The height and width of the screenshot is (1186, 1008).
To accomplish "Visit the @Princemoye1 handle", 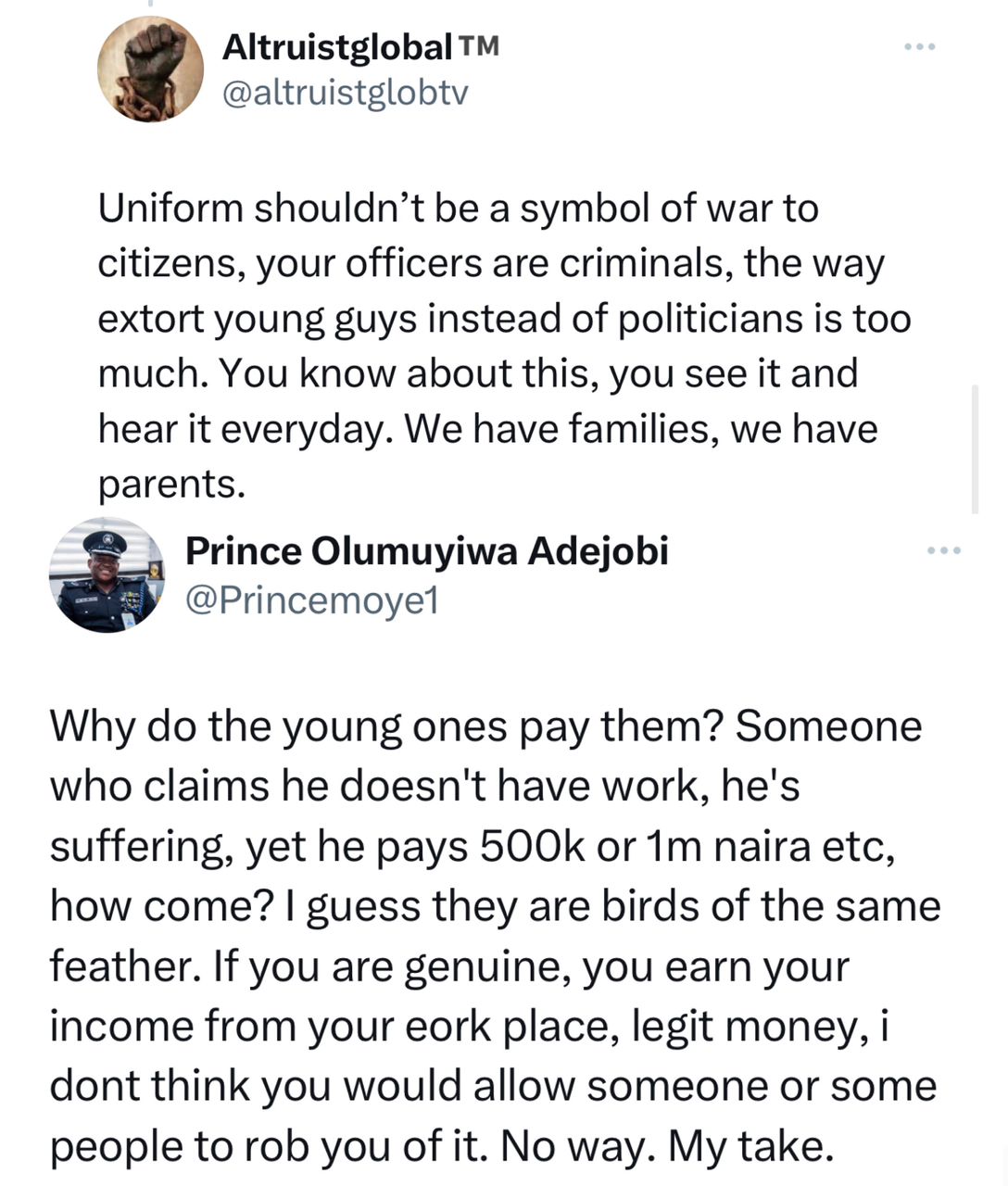I will [x=311, y=600].
